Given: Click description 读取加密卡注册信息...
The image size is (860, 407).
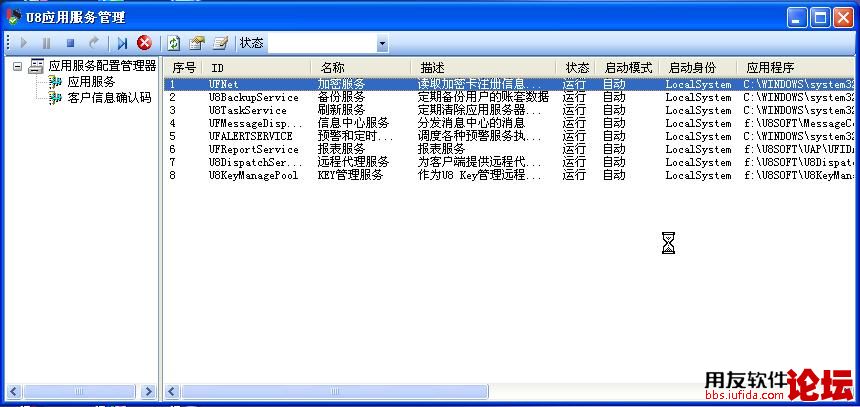Looking at the screenshot, I should 479,84.
